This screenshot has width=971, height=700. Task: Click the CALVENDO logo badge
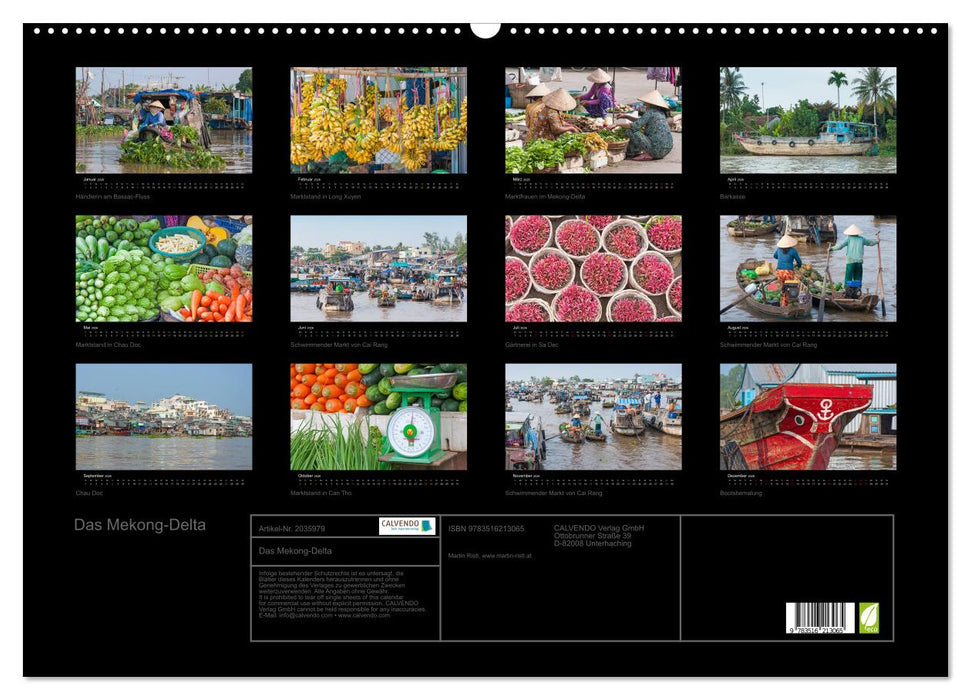407,526
